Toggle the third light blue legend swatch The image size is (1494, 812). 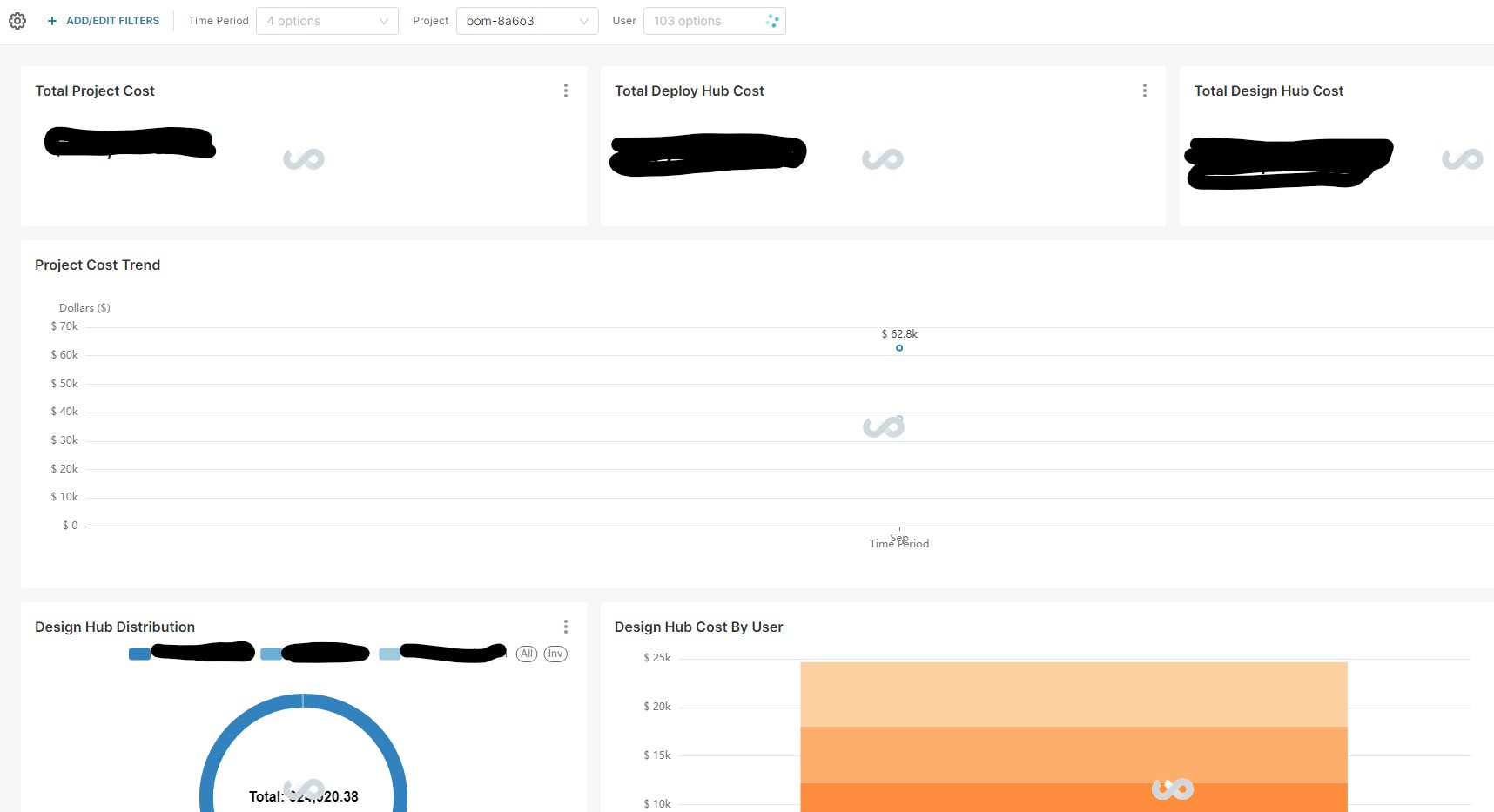[x=390, y=654]
